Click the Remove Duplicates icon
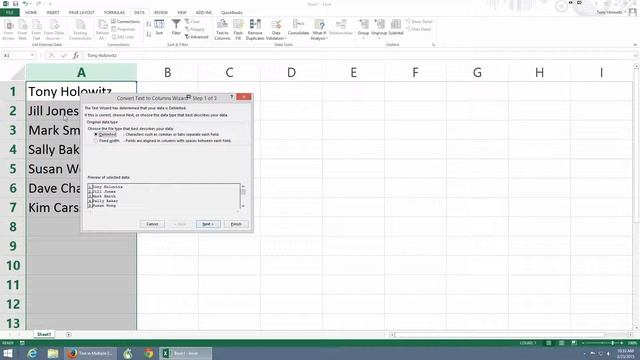The height and width of the screenshot is (360, 640). click(255, 29)
